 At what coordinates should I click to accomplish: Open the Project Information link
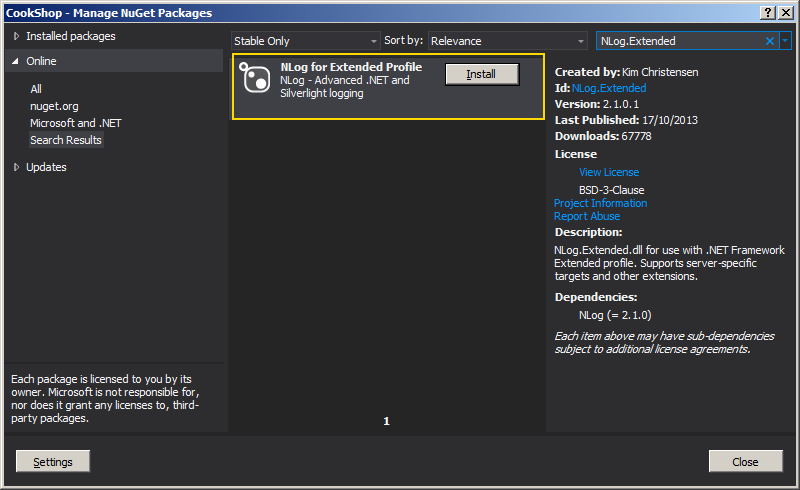[600, 203]
